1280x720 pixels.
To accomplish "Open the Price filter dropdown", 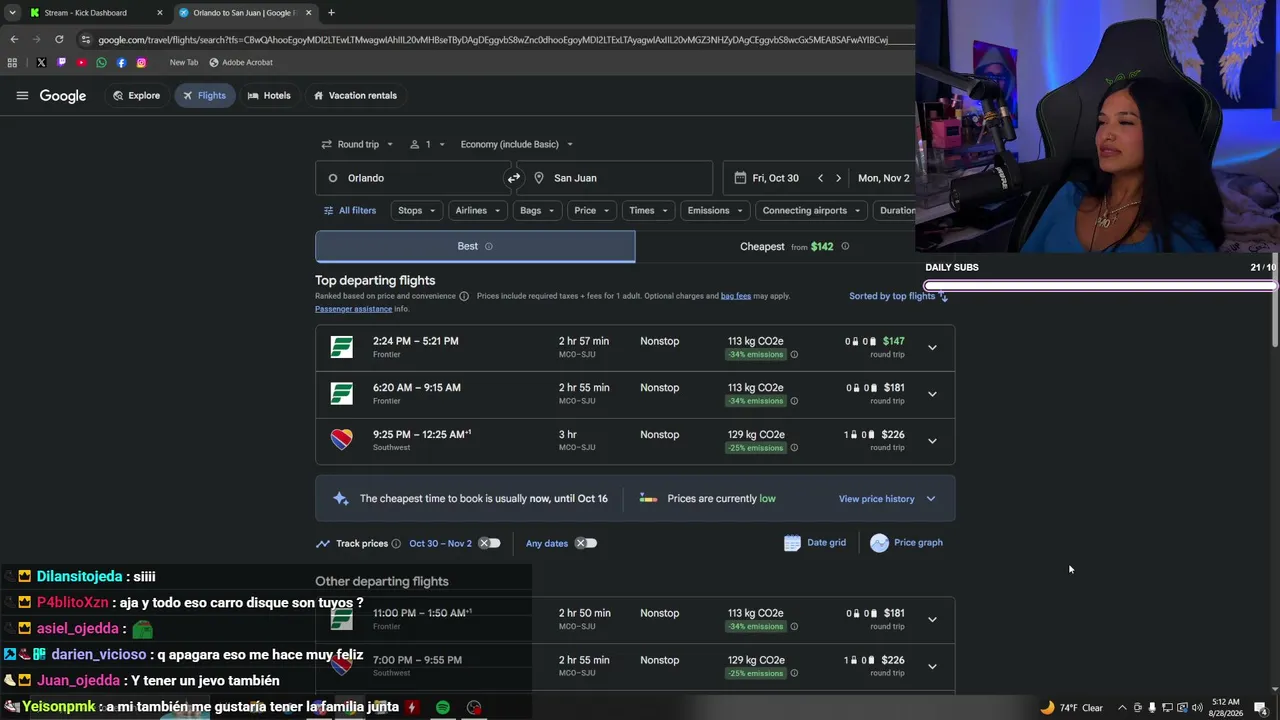I will (592, 210).
